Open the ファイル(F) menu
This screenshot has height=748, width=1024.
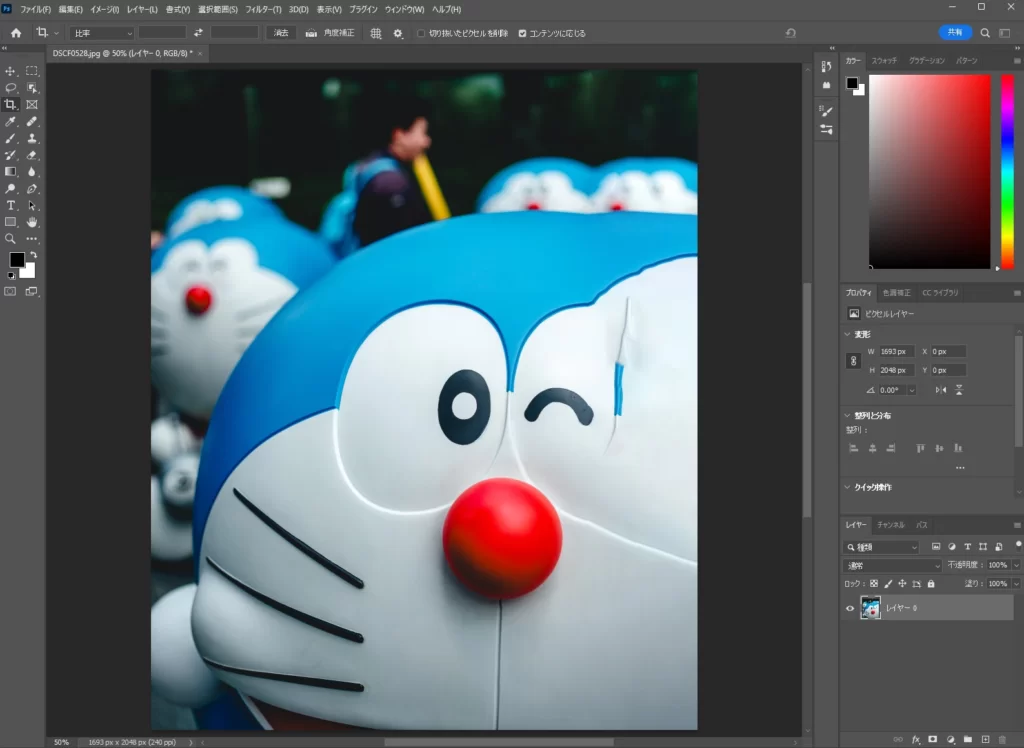[35, 10]
